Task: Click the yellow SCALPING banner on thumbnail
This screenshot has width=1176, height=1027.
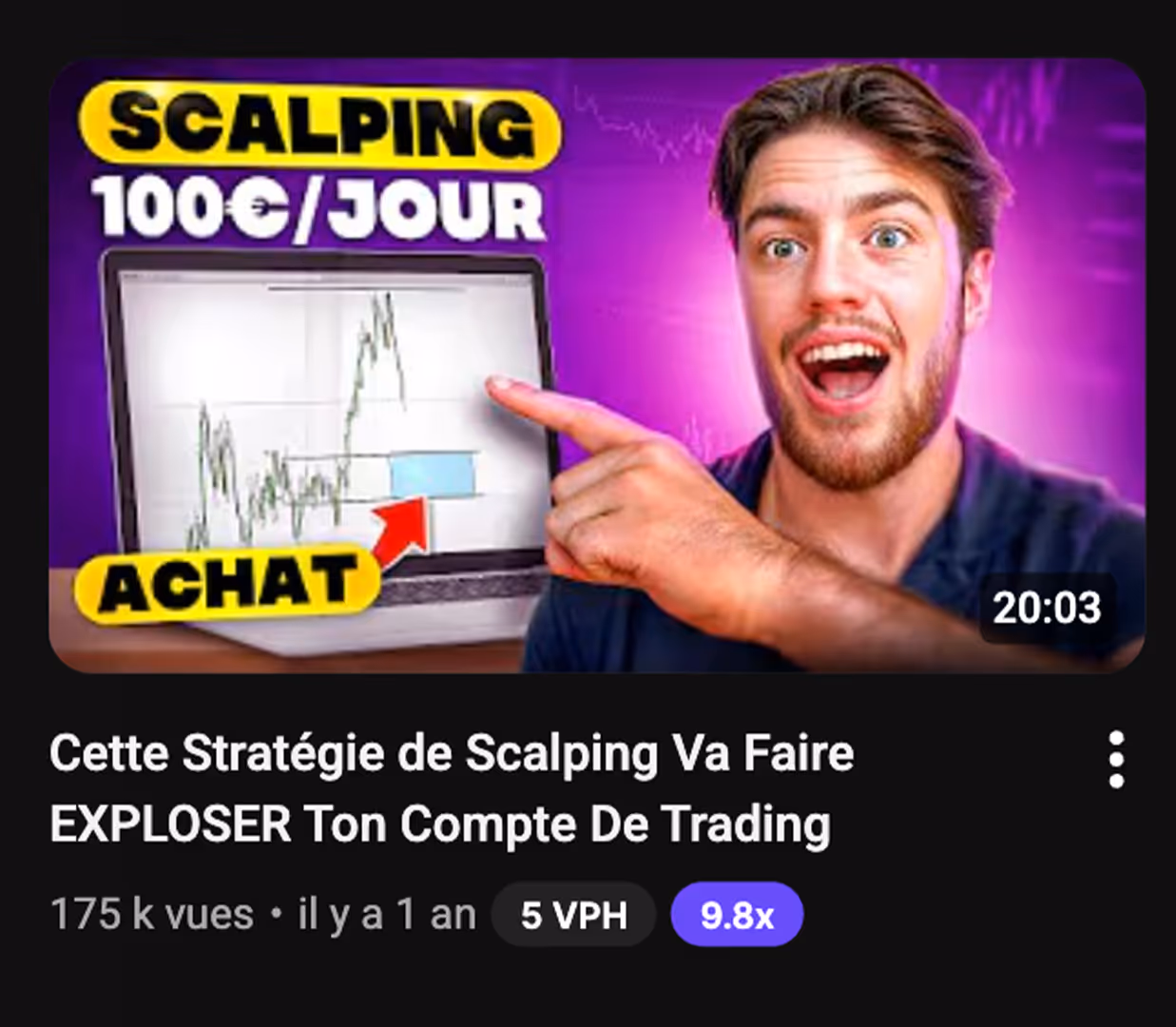Action: (x=320, y=125)
